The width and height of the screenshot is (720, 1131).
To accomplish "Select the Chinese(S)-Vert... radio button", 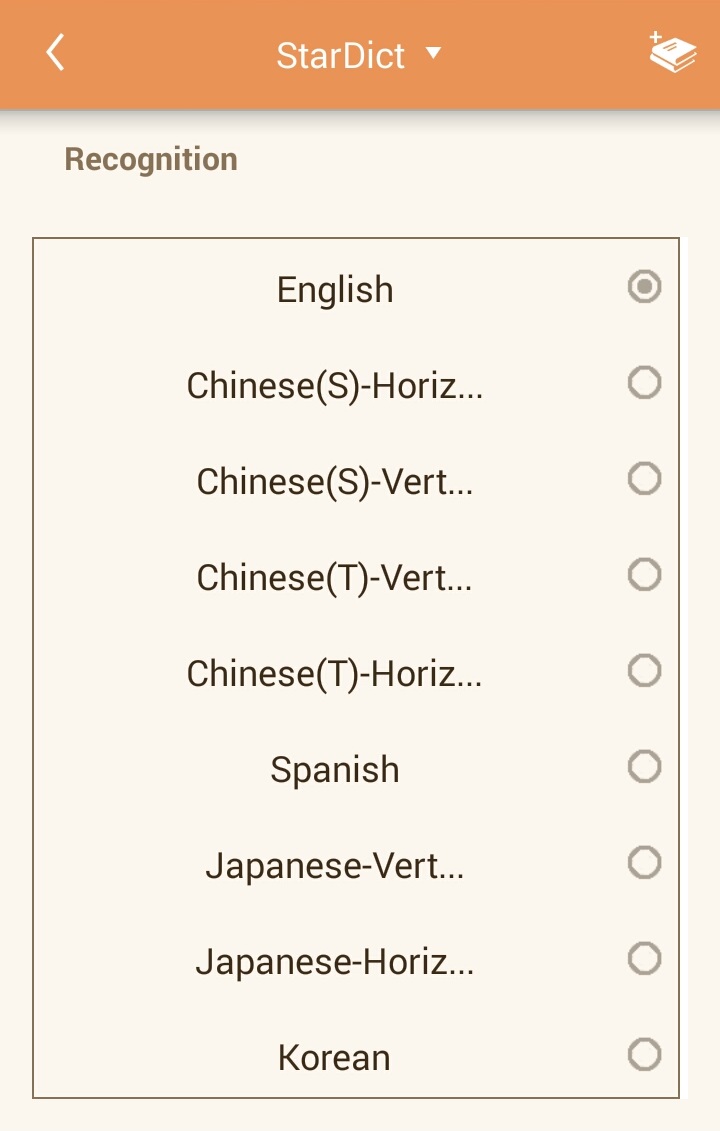I will tap(644, 479).
